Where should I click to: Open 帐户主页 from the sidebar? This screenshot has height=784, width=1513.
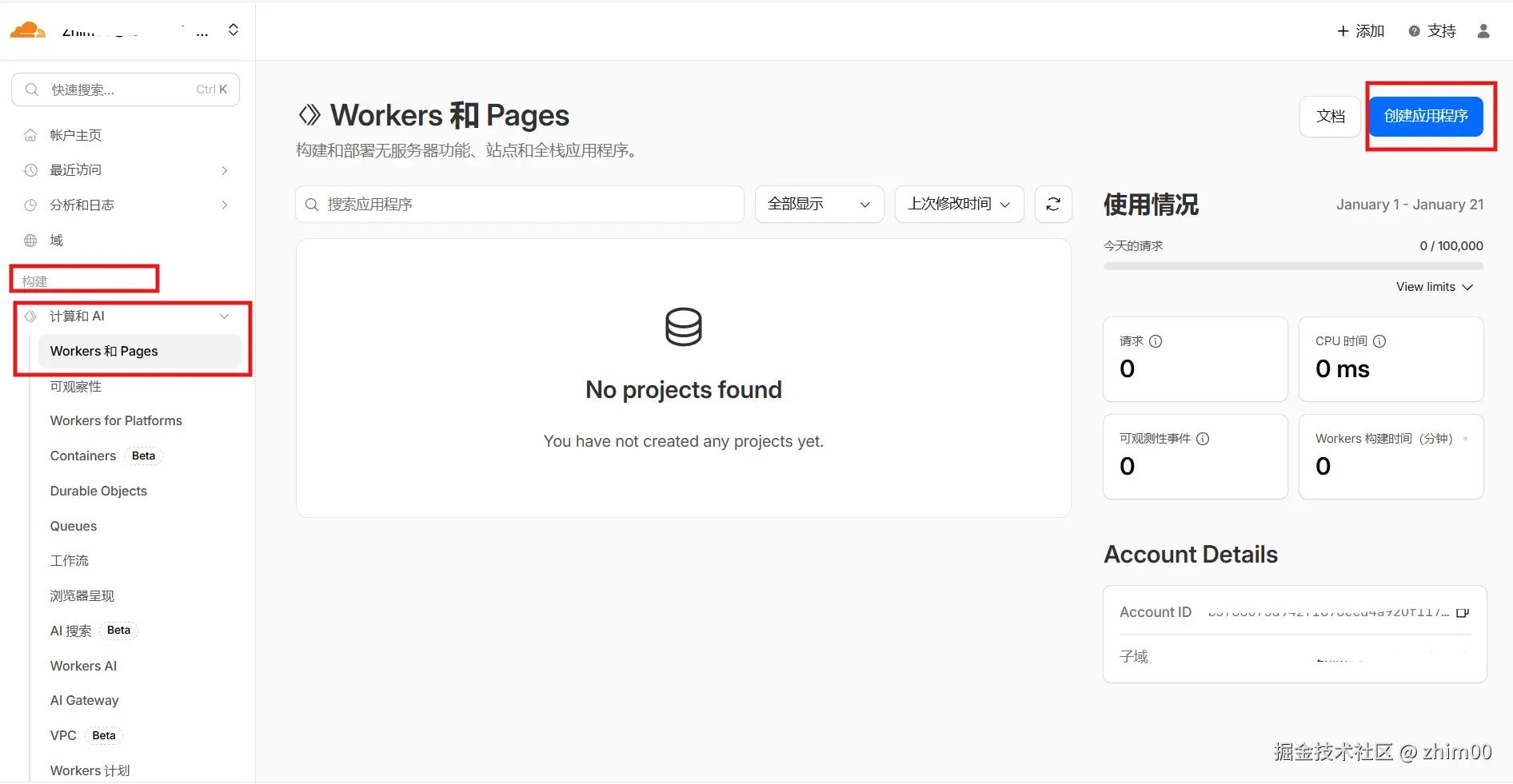pos(75,135)
